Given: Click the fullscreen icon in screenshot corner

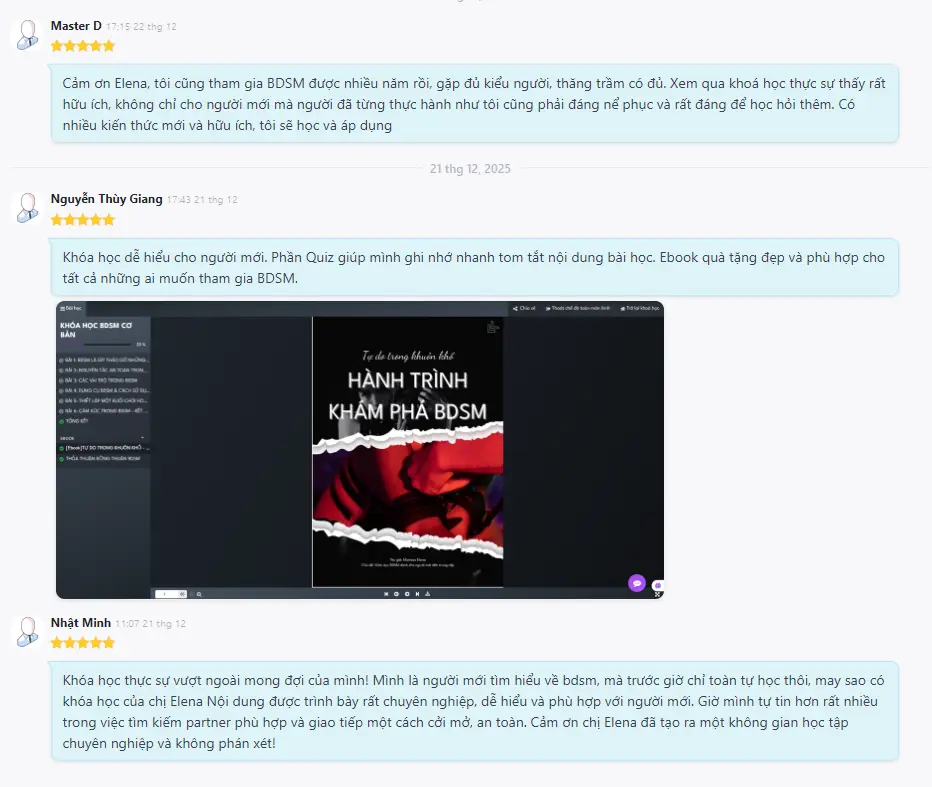Looking at the screenshot, I should [657, 594].
